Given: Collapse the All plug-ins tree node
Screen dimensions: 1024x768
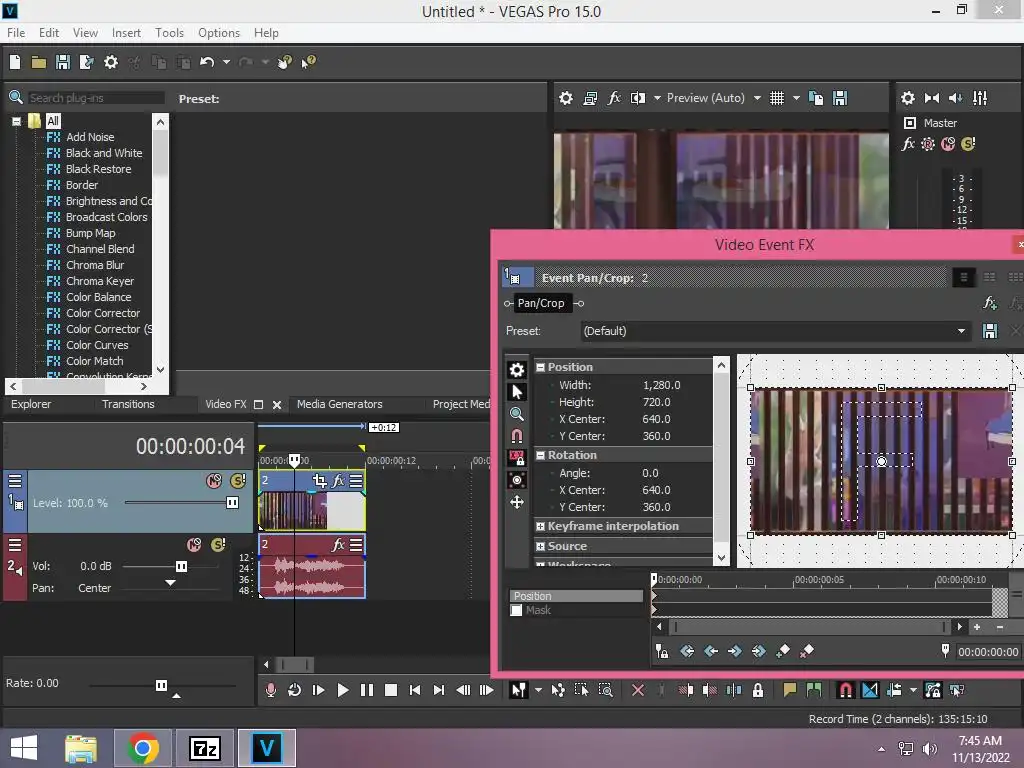Looking at the screenshot, I should click(16, 121).
